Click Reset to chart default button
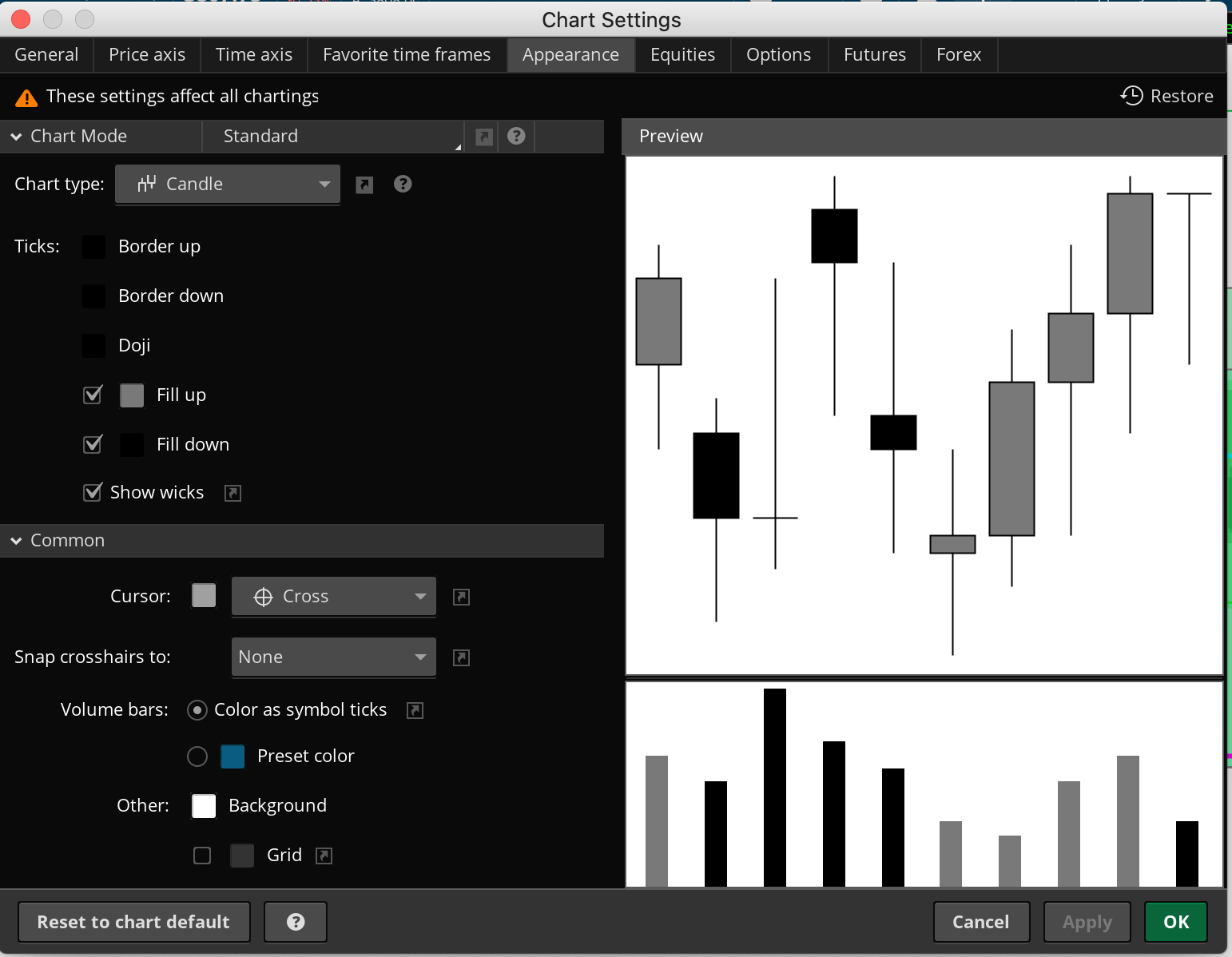Viewport: 1232px width, 957px height. click(133, 922)
